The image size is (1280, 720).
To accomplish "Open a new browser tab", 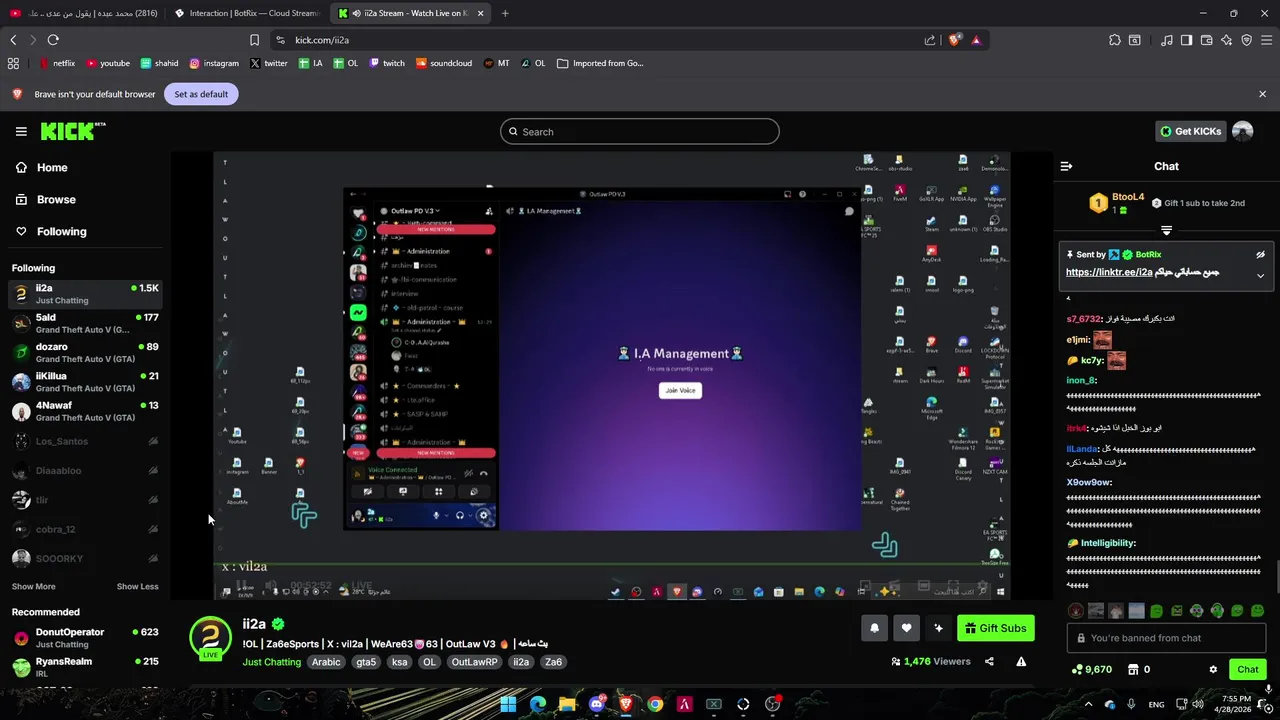I will [x=504, y=13].
